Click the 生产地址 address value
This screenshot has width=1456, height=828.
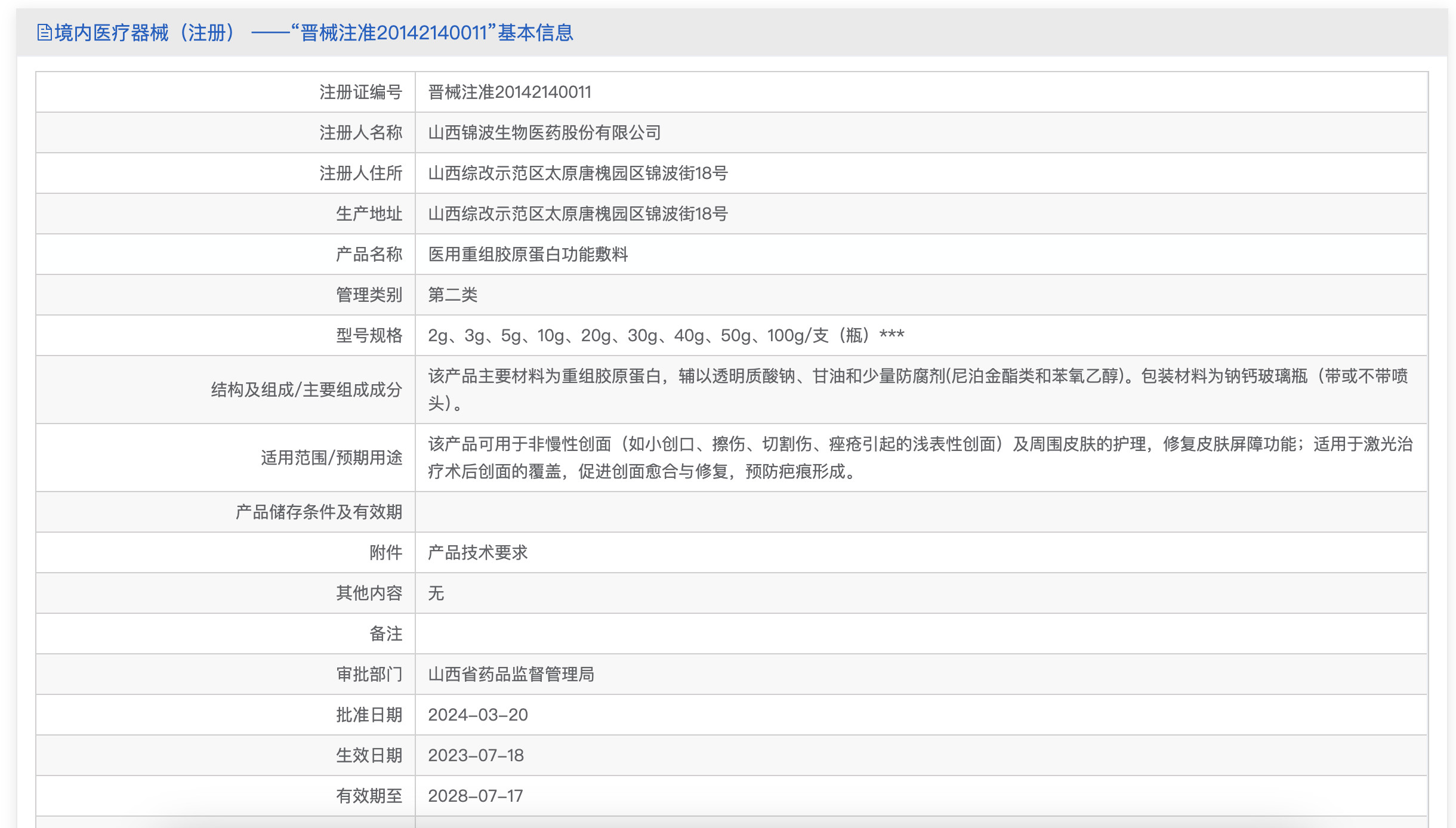click(578, 214)
